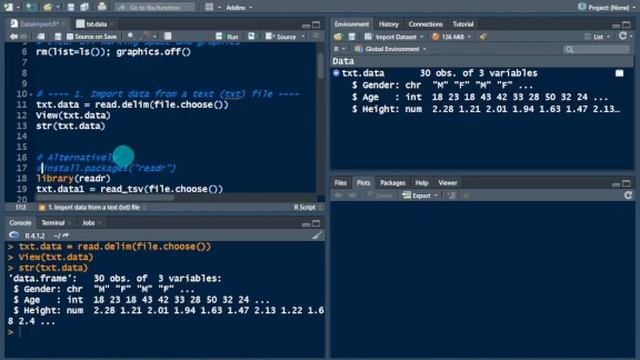Expand txt.data structure toggle in Environment

(x=336, y=73)
